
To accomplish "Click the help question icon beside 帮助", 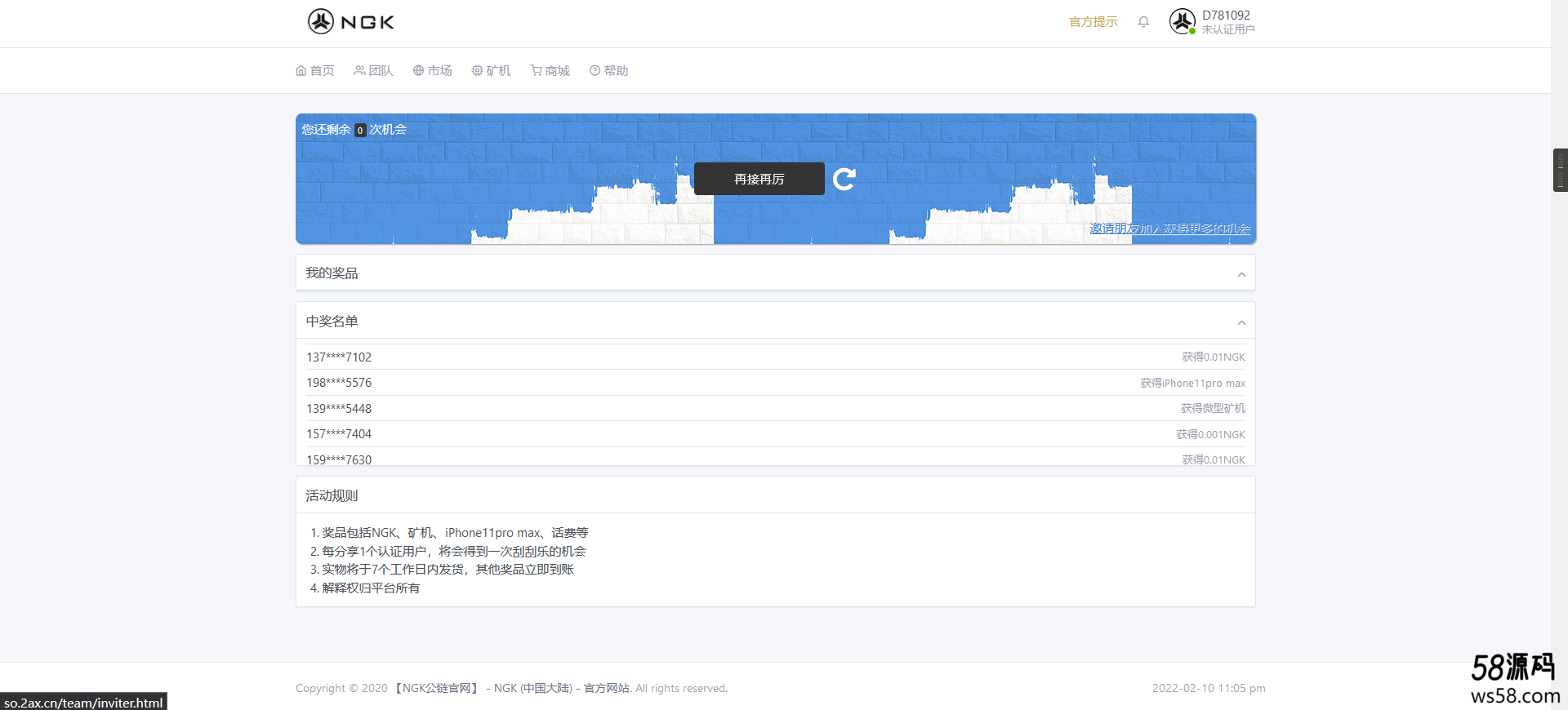I will [595, 71].
